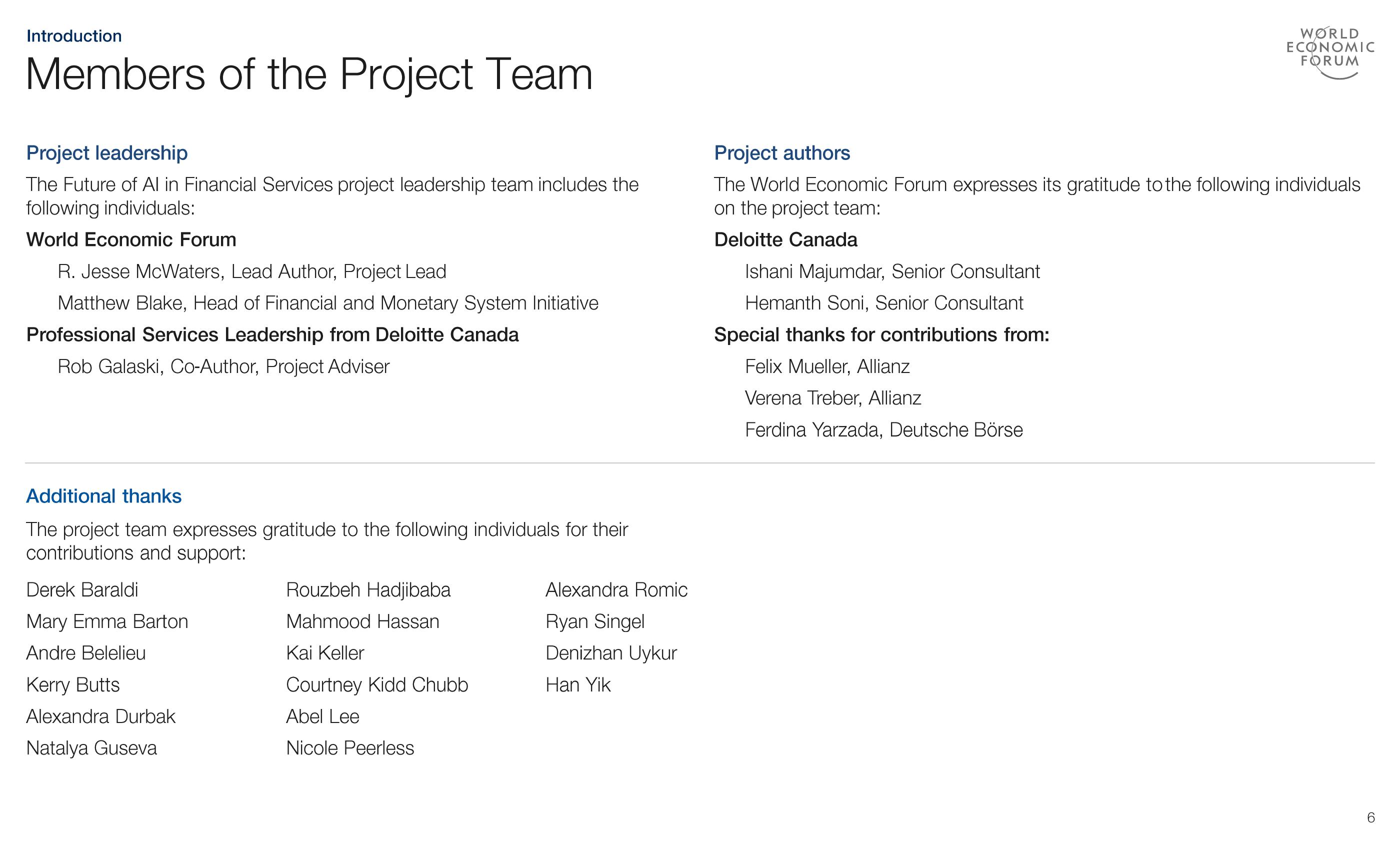
Task: Click the name Courtney Kidd Chubb
Action: click(x=376, y=685)
